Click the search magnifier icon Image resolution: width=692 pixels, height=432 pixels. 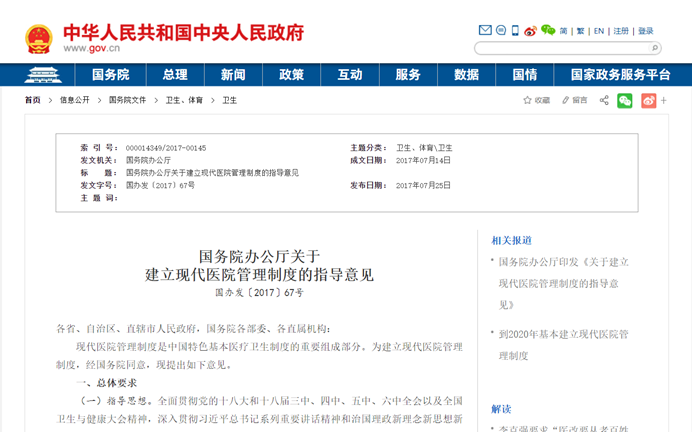point(655,48)
